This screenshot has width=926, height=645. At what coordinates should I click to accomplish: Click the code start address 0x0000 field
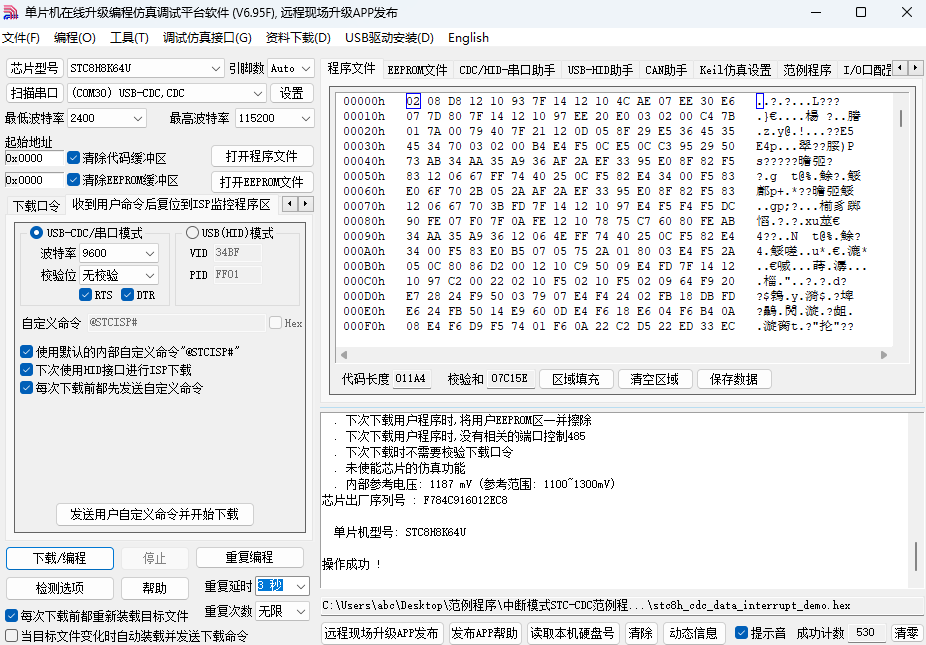(x=34, y=158)
